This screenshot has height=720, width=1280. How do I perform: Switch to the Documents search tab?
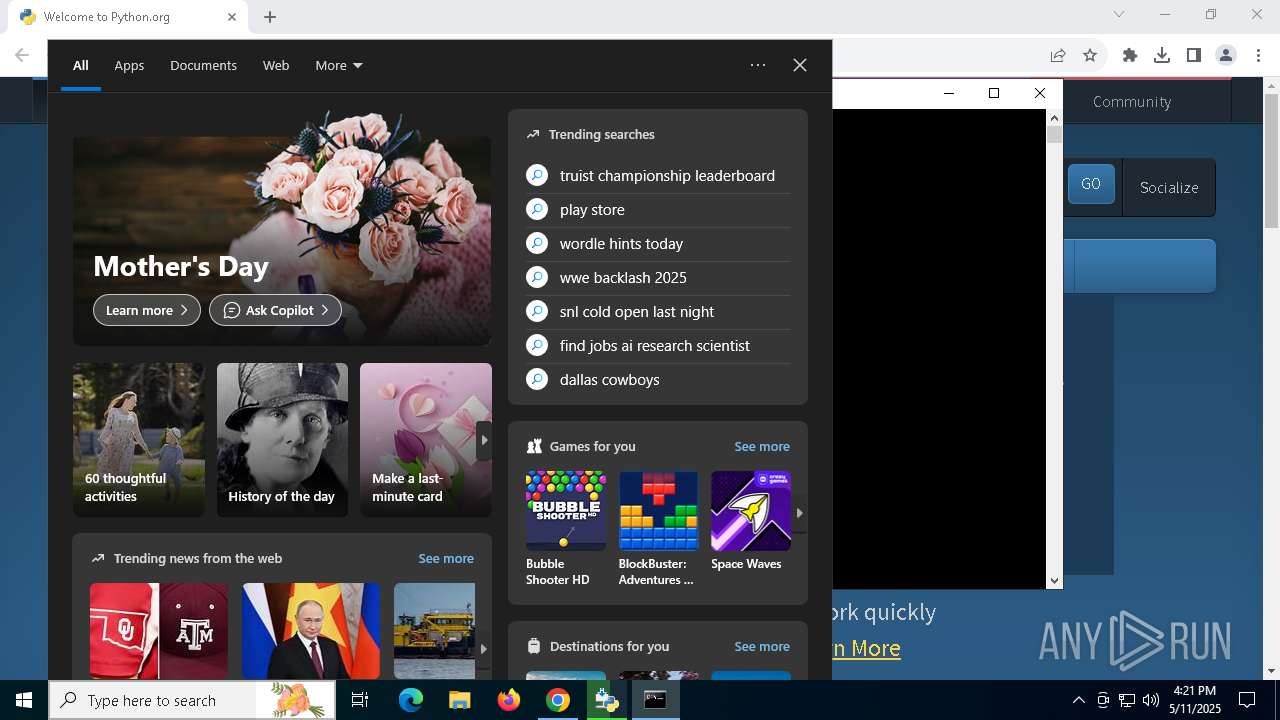click(203, 66)
